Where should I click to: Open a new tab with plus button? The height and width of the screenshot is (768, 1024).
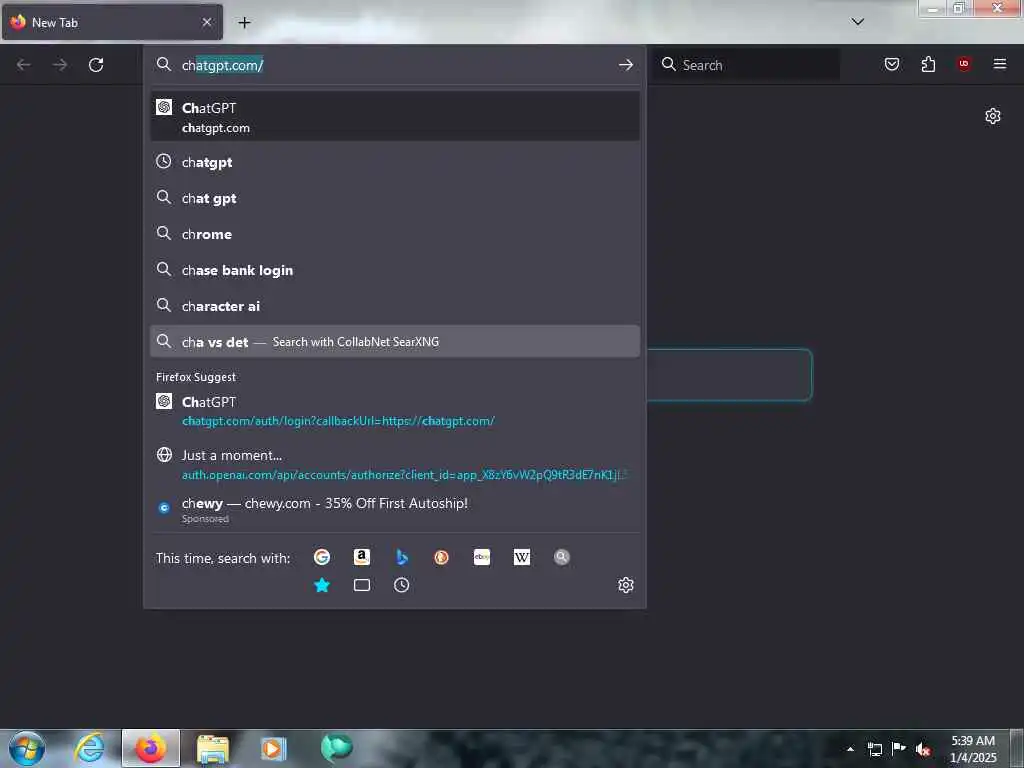pos(244,23)
